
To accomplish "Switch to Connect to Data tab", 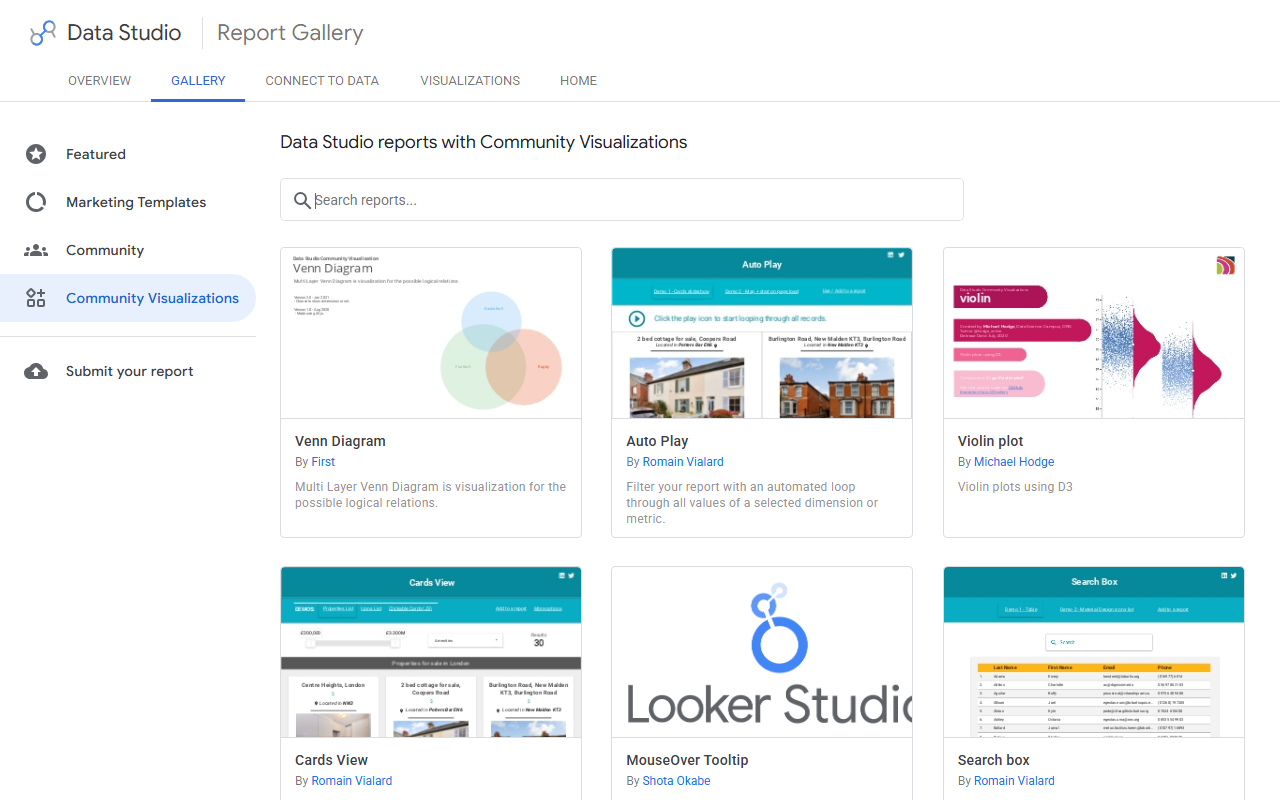I will click(x=322, y=81).
